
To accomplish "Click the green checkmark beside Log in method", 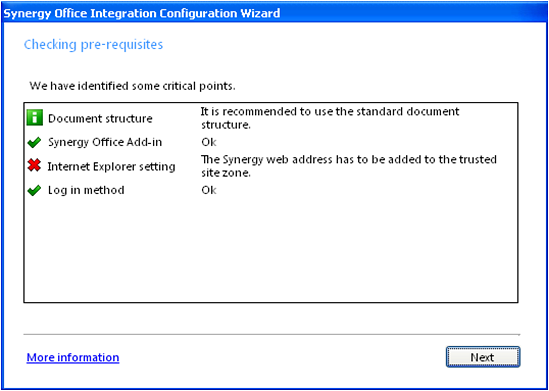I will (x=34, y=191).
